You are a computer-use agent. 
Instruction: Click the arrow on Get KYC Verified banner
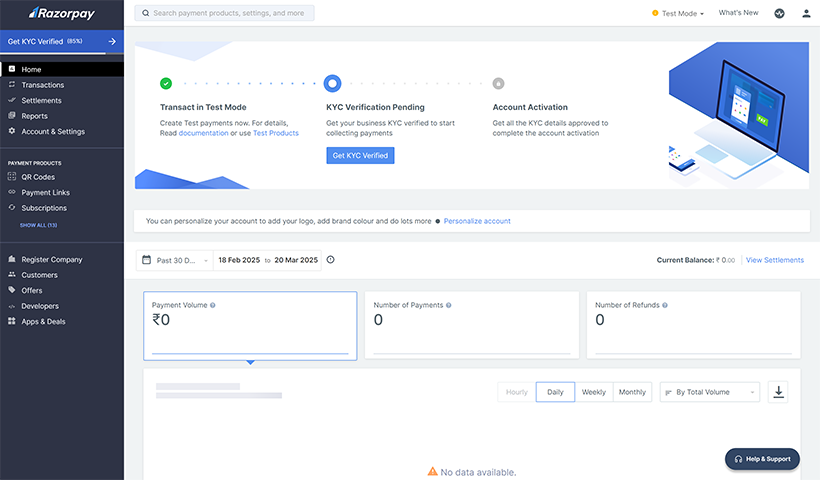tap(112, 41)
